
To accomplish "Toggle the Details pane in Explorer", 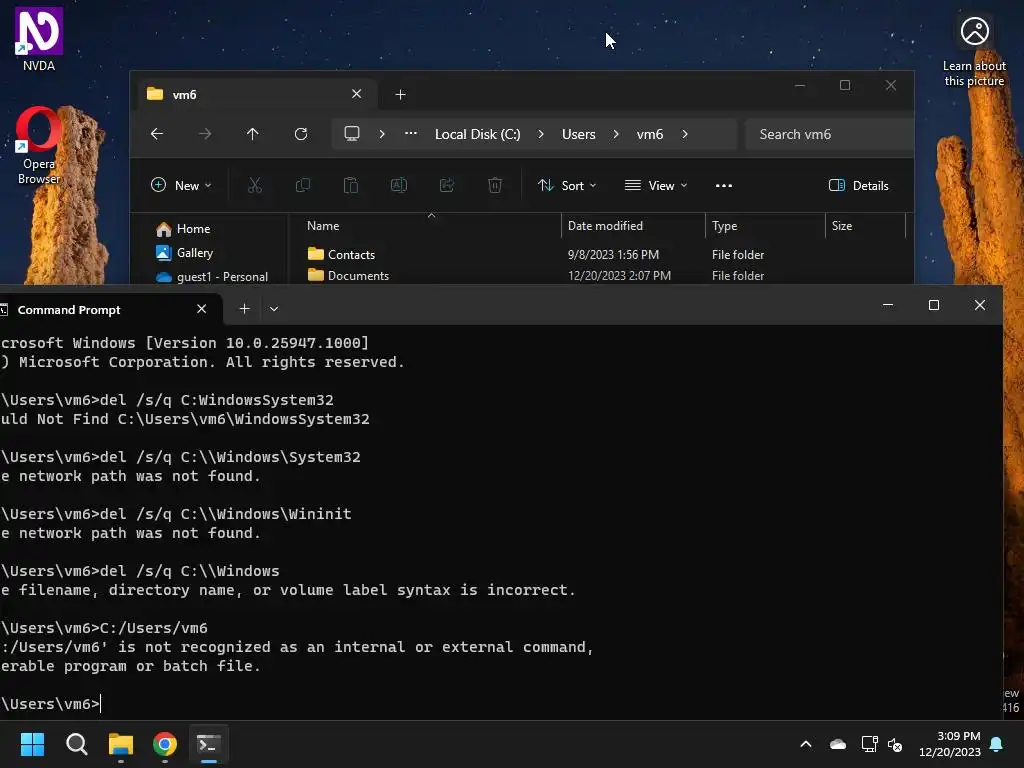I will click(858, 185).
